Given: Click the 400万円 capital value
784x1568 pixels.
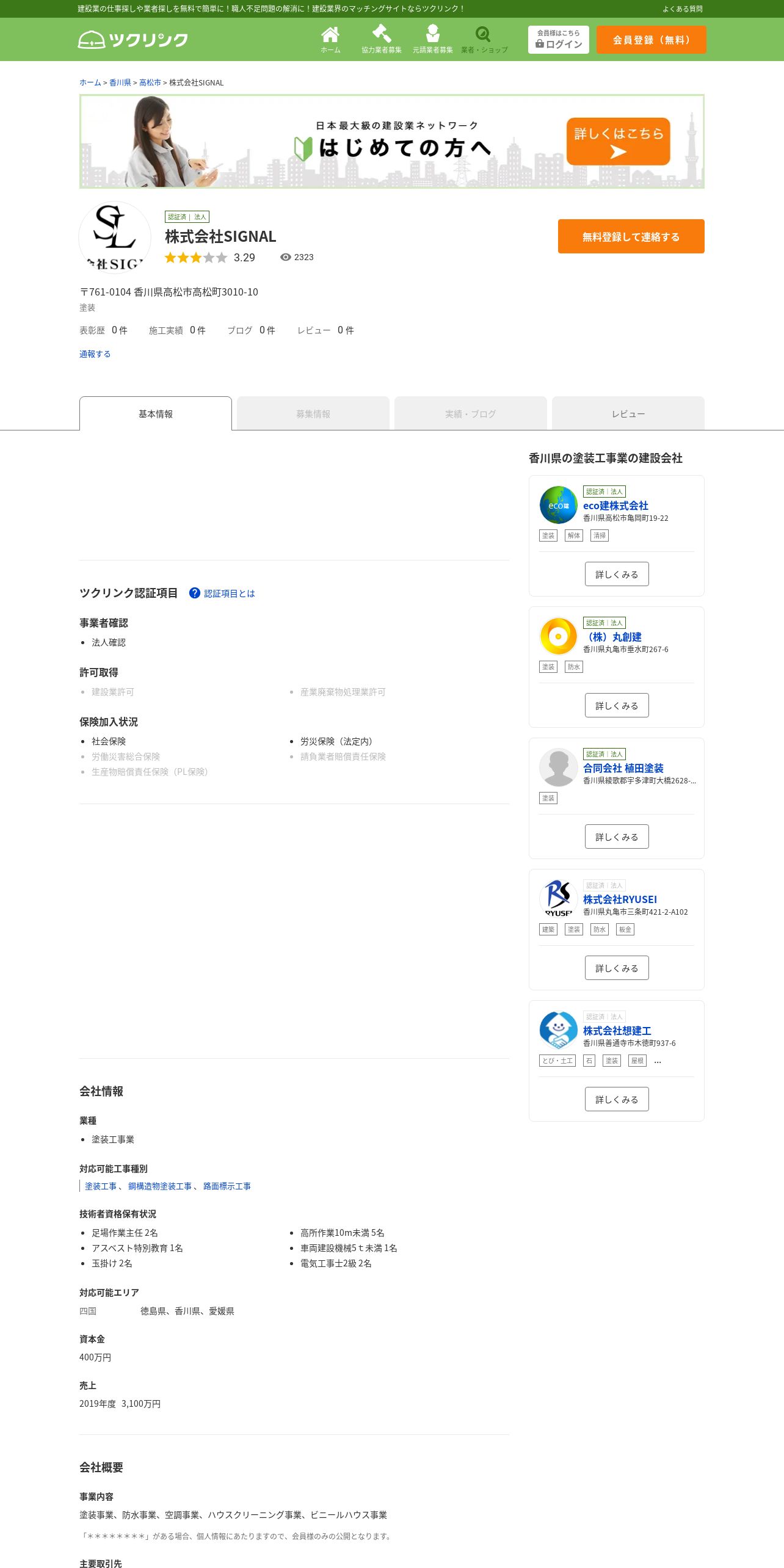Looking at the screenshot, I should click(95, 1357).
